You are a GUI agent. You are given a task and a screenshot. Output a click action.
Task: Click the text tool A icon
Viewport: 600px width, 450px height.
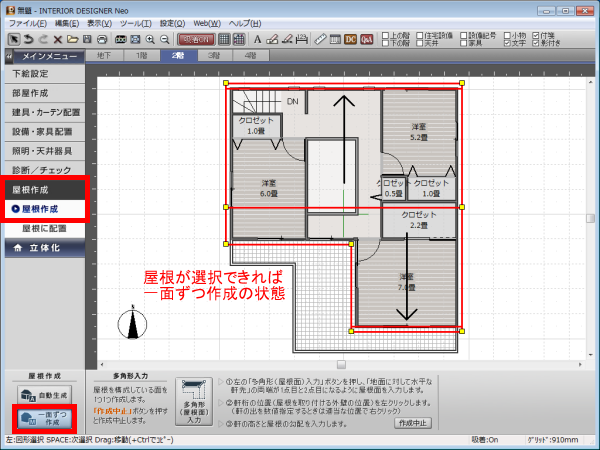point(257,39)
